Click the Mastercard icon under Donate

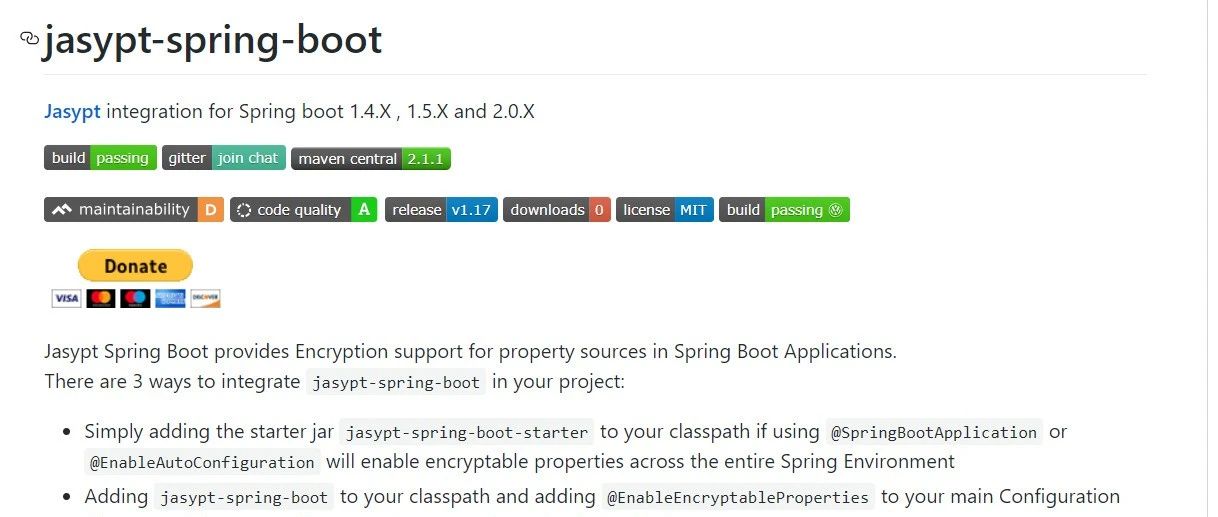point(101,298)
